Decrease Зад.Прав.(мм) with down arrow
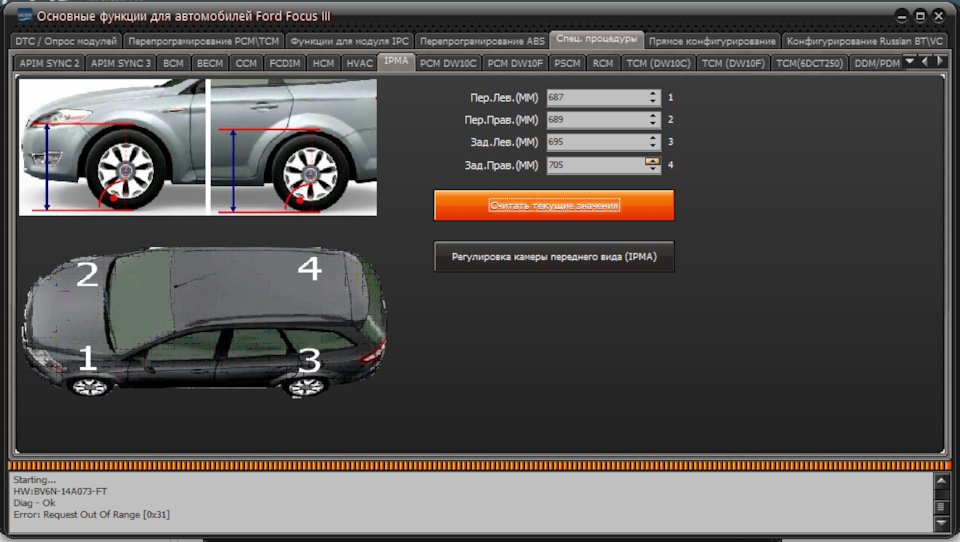Image resolution: width=960 pixels, height=542 pixels. 652,168
